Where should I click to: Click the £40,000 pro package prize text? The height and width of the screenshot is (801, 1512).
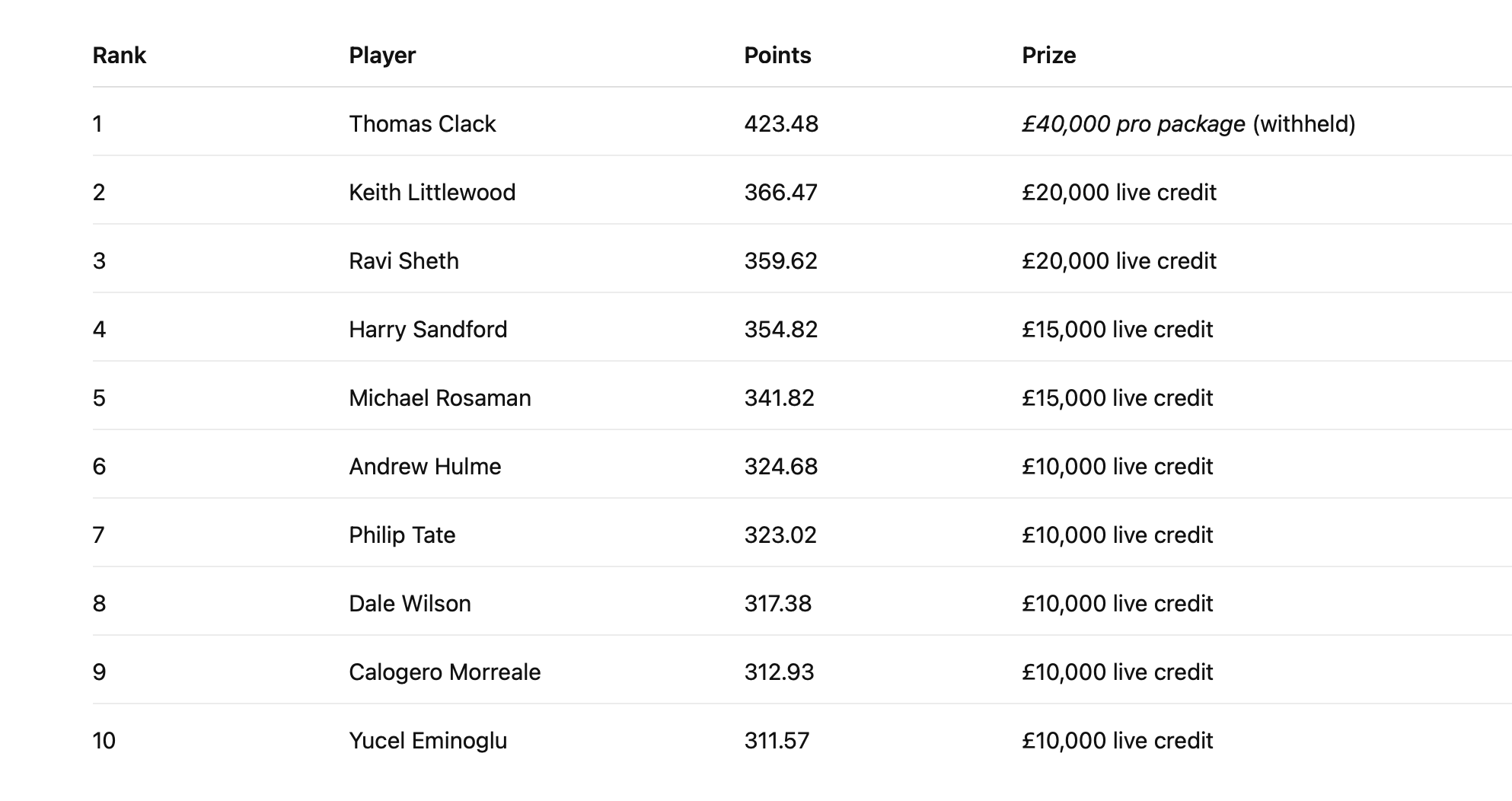click(x=1133, y=124)
